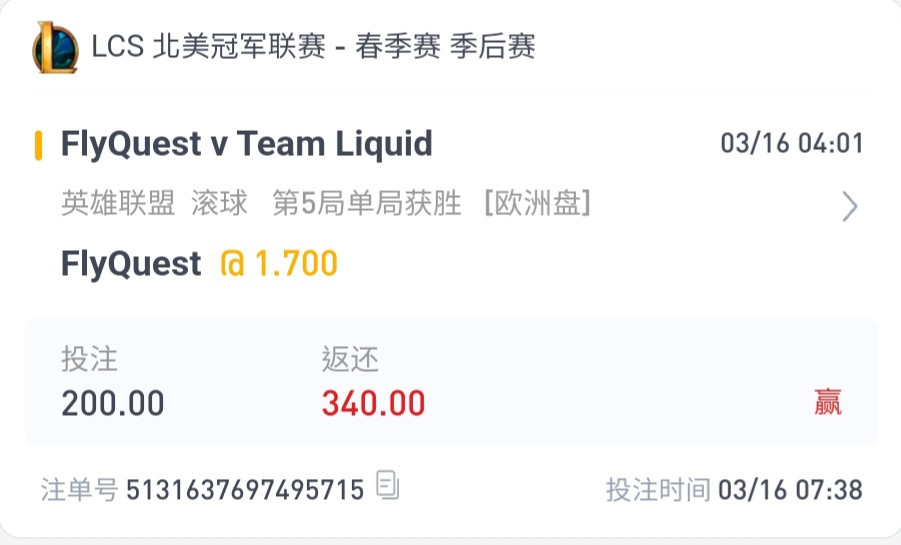Select the 200.00 stake amount

113,403
